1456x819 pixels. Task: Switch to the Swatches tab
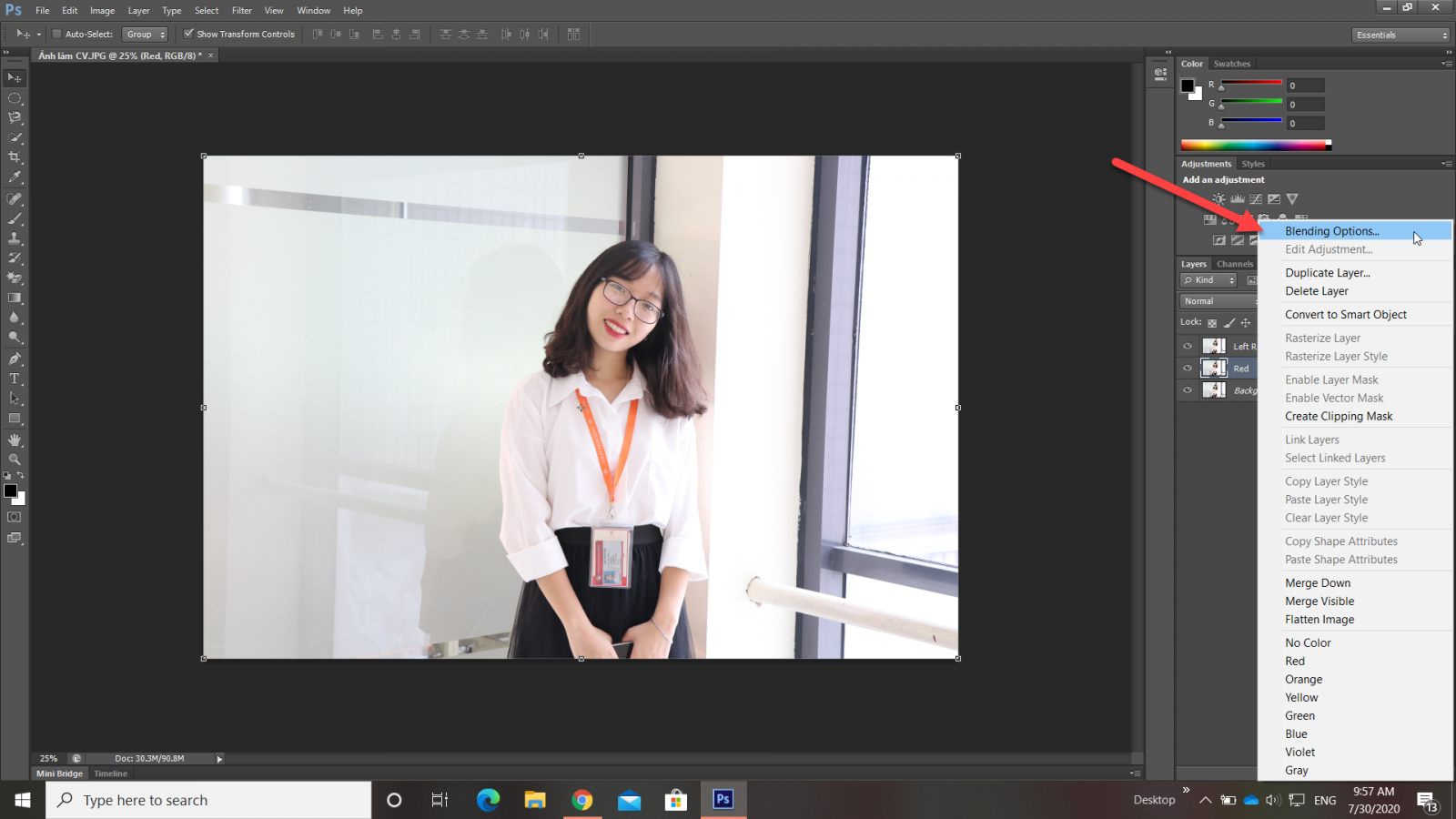(x=1231, y=64)
